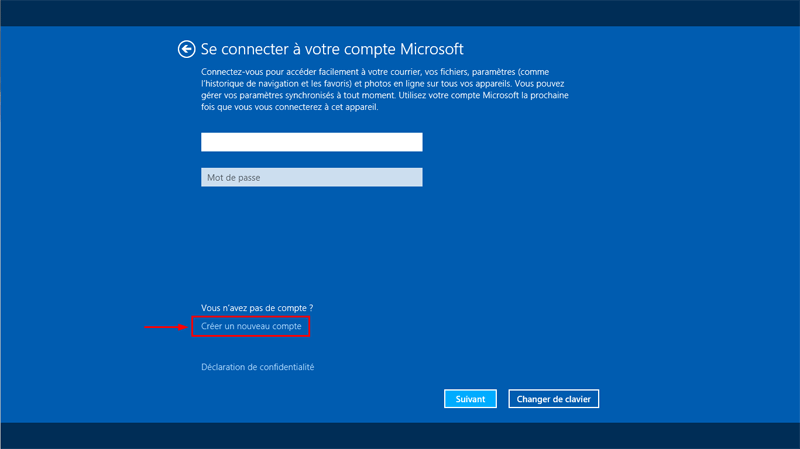Click the dark band at the top of the screen
This screenshot has height=449, width=800.
tap(400, 13)
